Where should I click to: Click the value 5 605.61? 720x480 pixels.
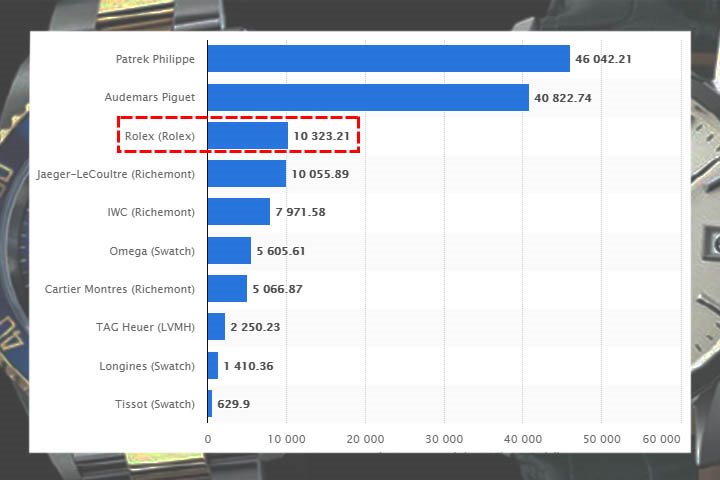click(x=281, y=251)
